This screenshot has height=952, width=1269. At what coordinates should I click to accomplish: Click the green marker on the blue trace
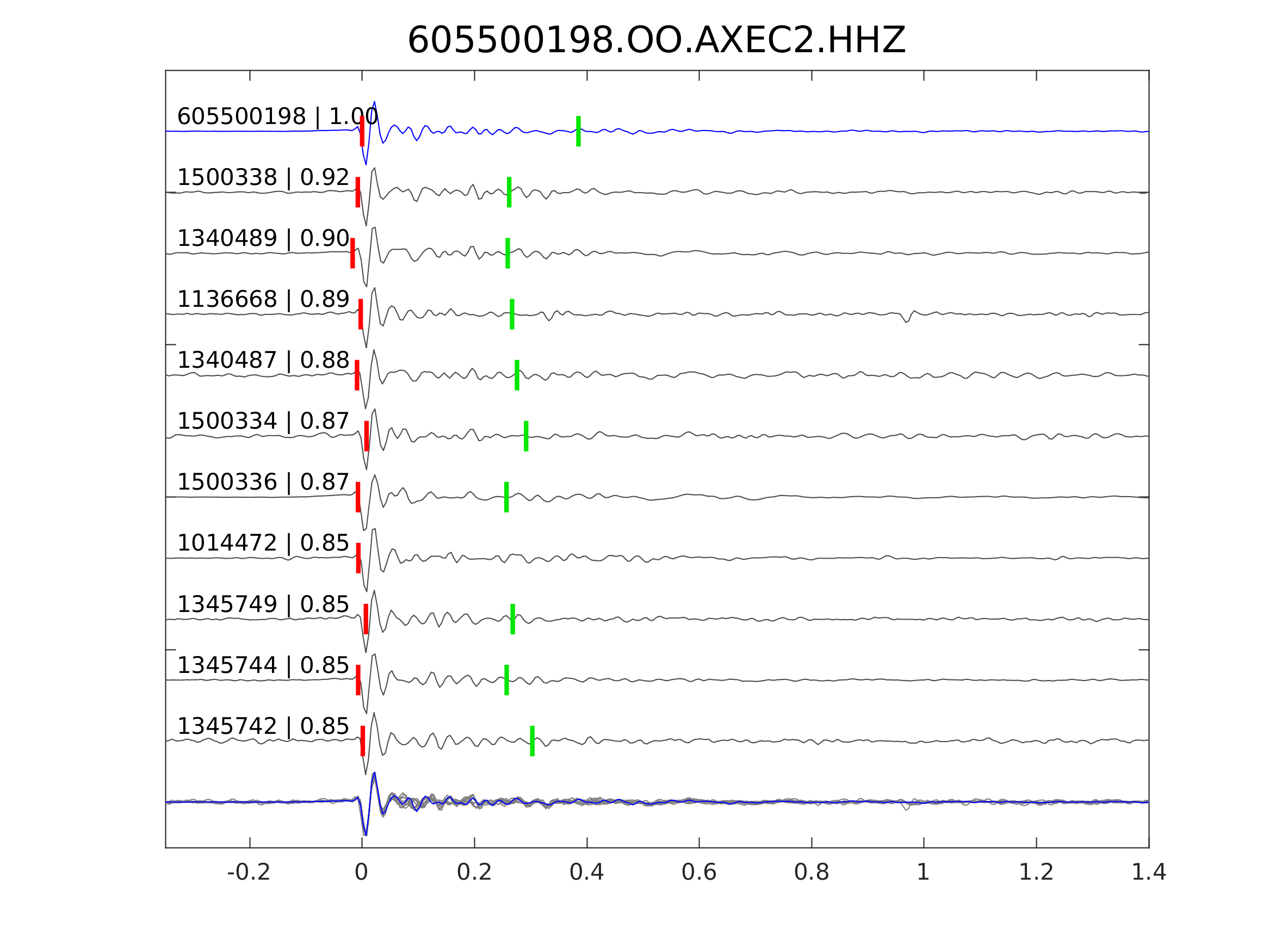[x=578, y=131]
